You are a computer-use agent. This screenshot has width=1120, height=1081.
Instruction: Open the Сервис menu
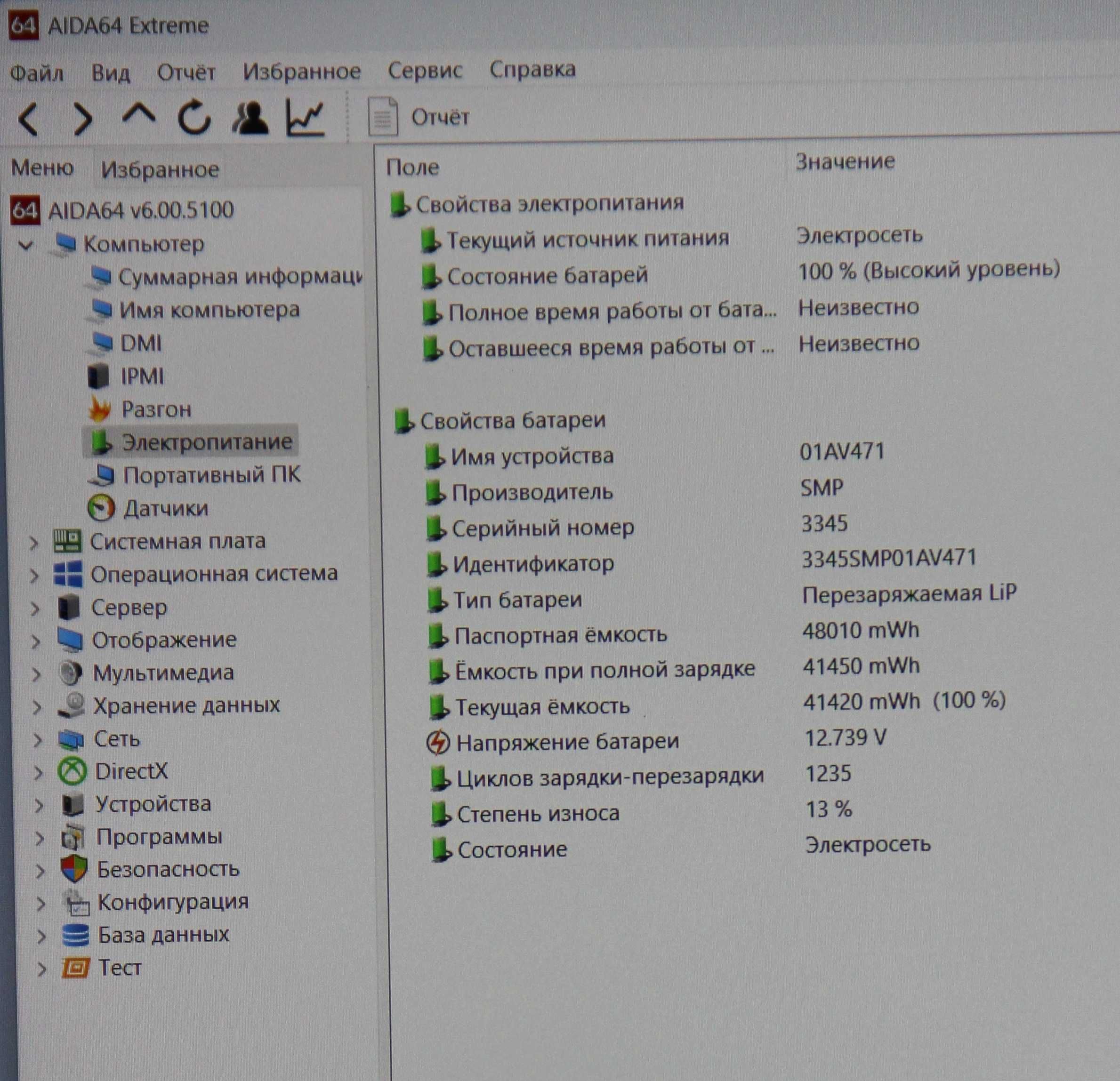click(x=425, y=70)
